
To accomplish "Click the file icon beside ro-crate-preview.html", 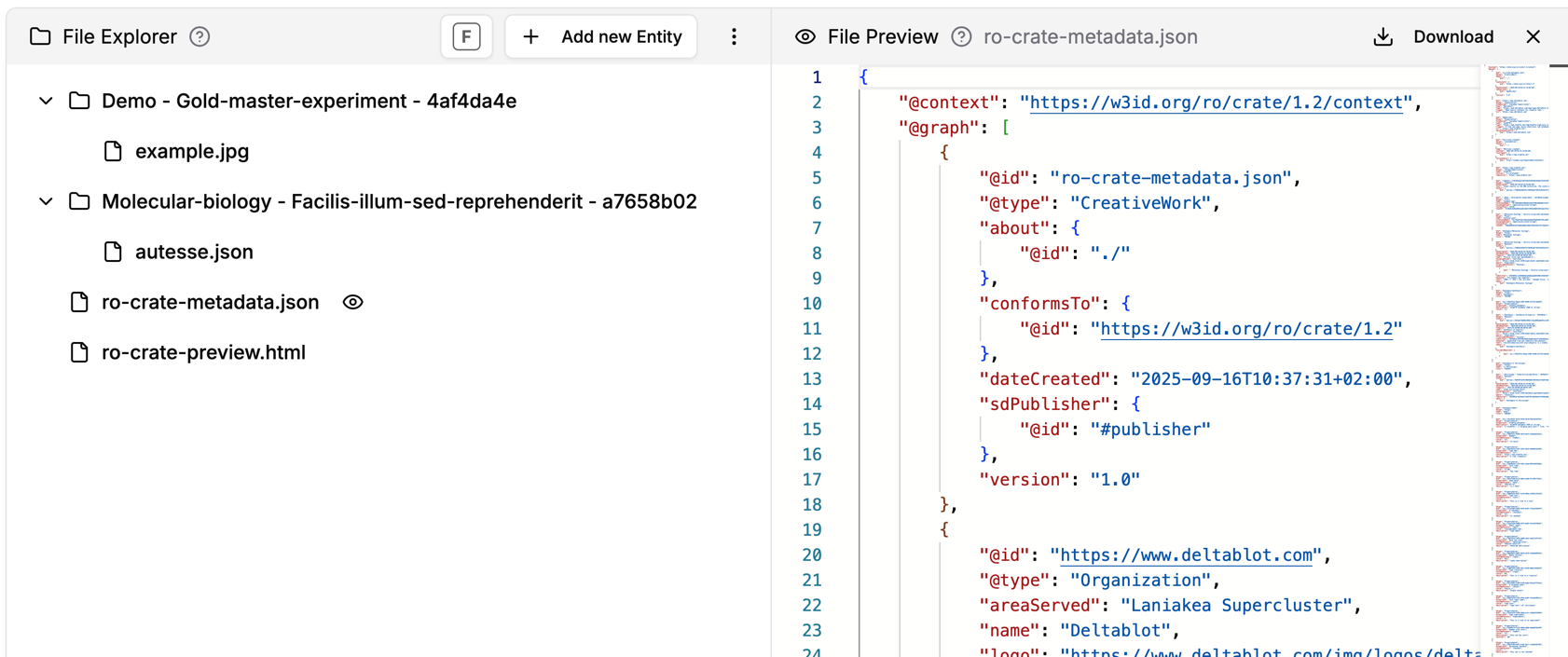I will point(79,352).
